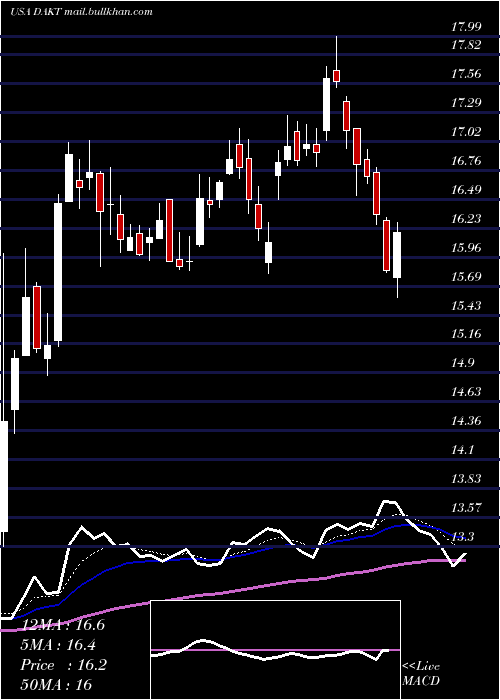This screenshot has height=700, width=500.
Task: Click the 17.99 price axis label
Action: (x=466, y=27)
